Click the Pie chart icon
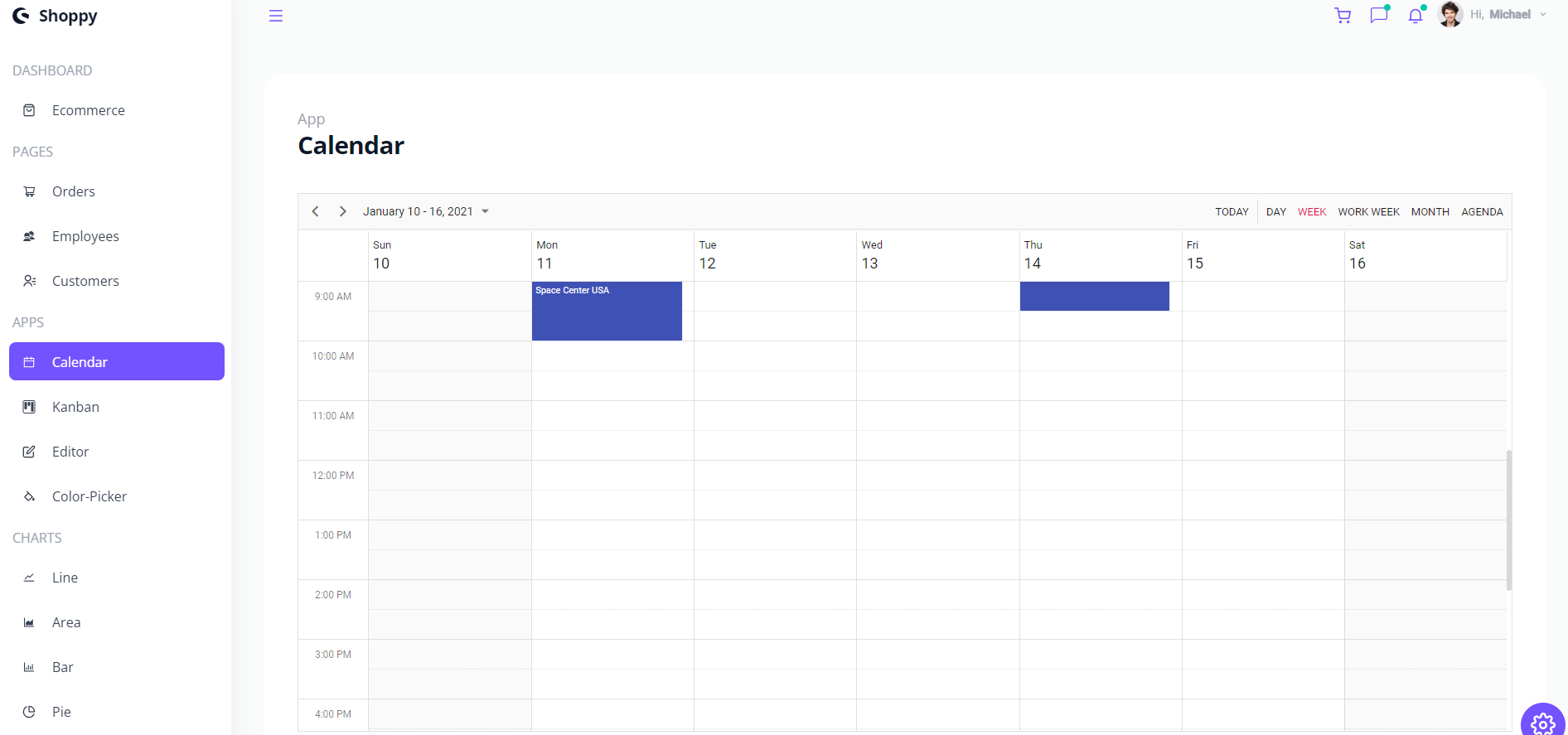 tap(29, 712)
